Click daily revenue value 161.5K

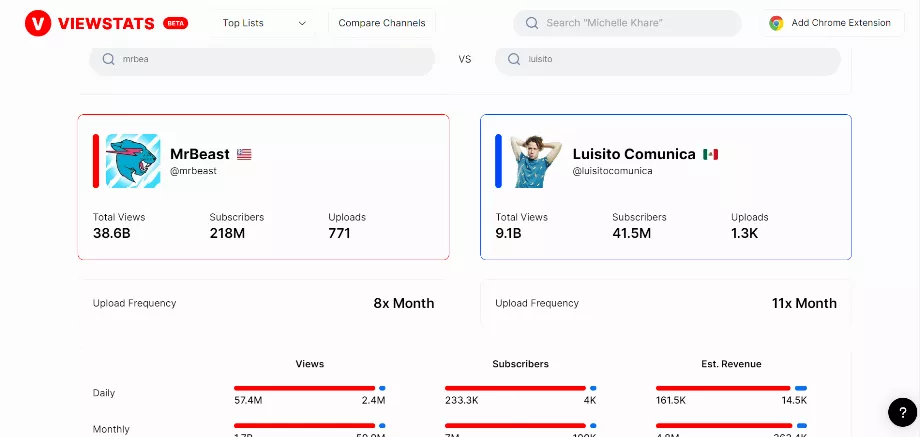coord(671,401)
